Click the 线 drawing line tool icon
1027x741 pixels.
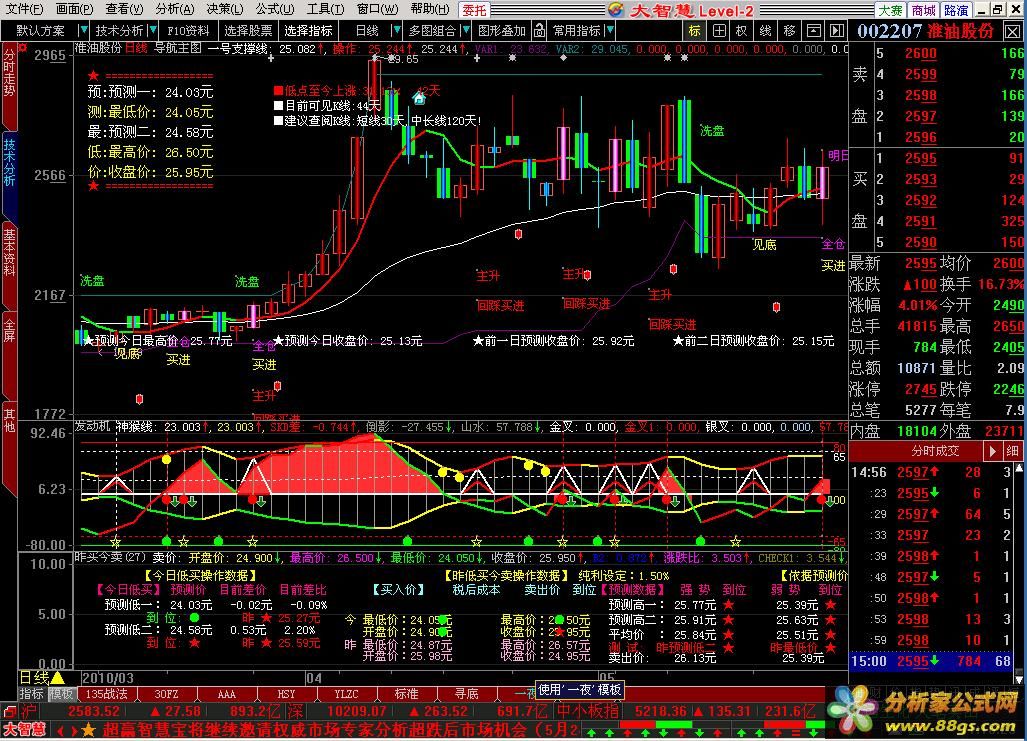766,31
